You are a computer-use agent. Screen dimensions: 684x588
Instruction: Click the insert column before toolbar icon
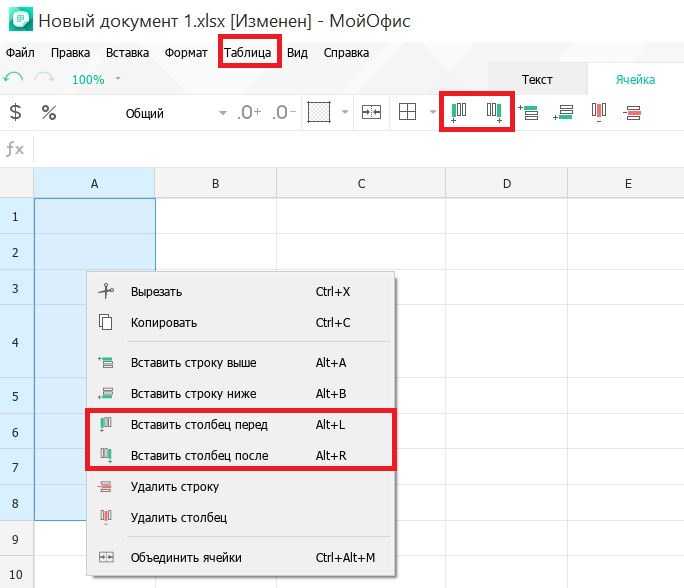click(459, 112)
